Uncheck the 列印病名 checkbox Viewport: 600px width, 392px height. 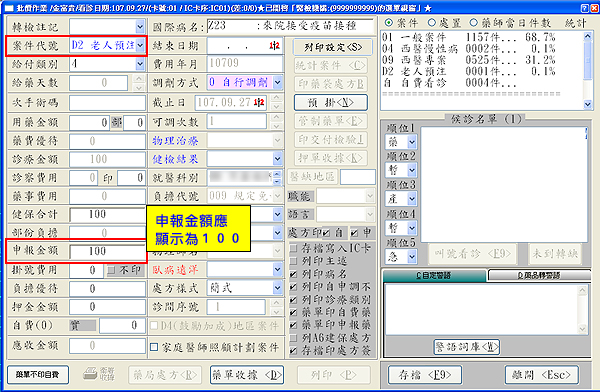(293, 274)
